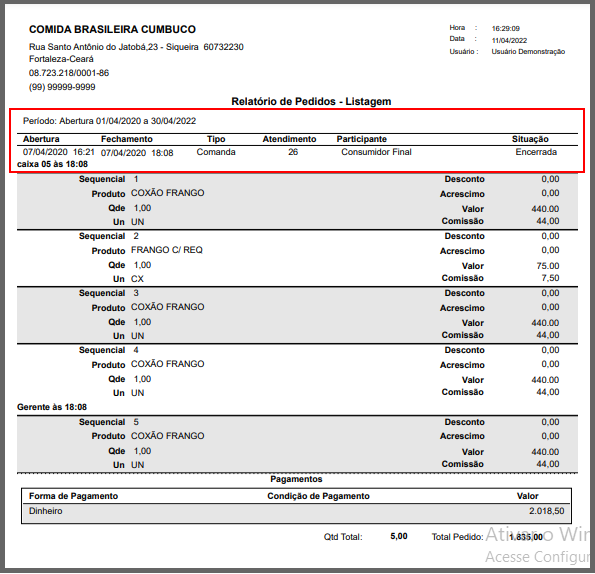Select the Forma de Pagamento header
Screen dimensions: 595x574
(x=73, y=496)
